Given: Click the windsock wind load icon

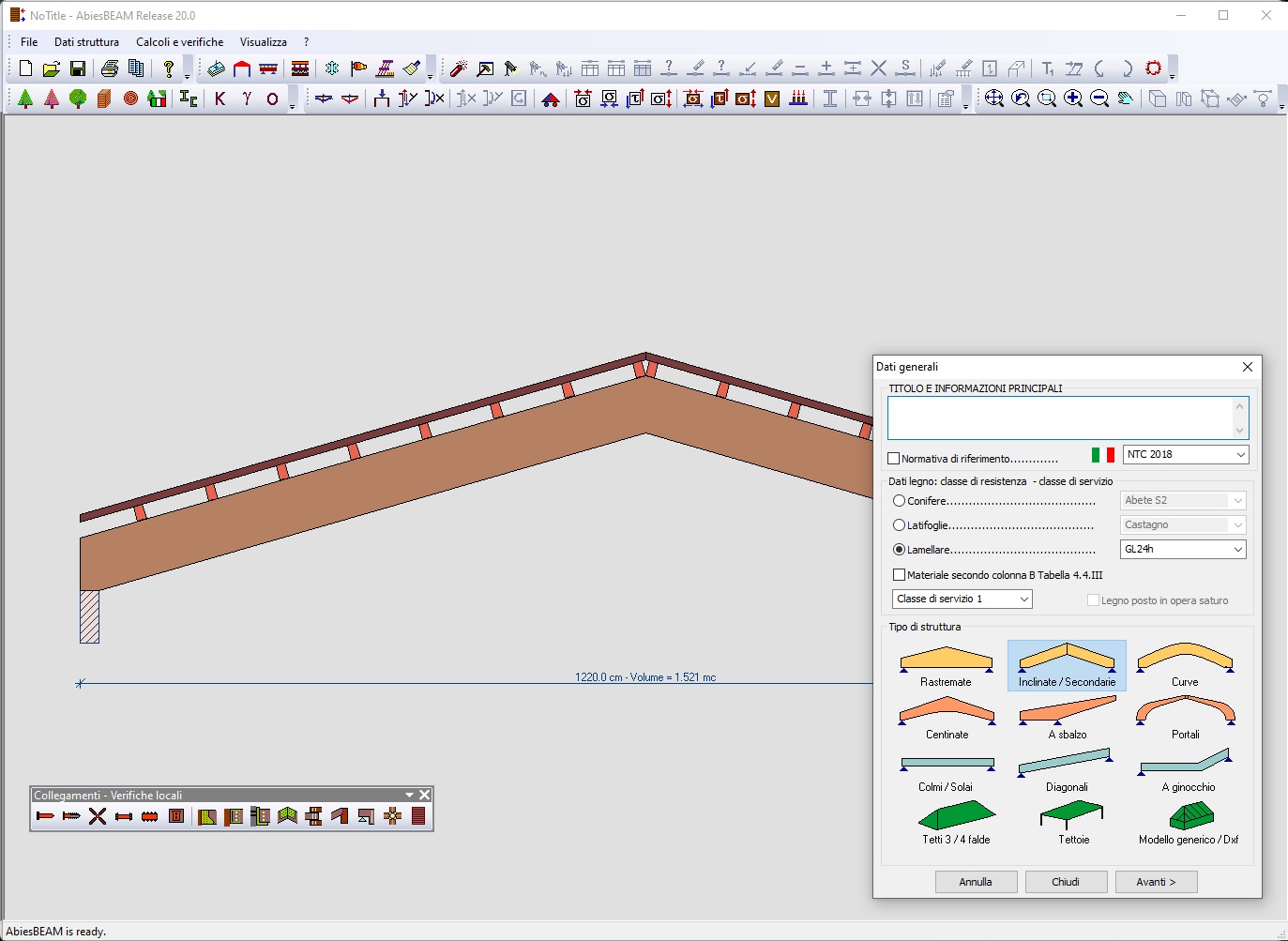Looking at the screenshot, I should tap(358, 68).
